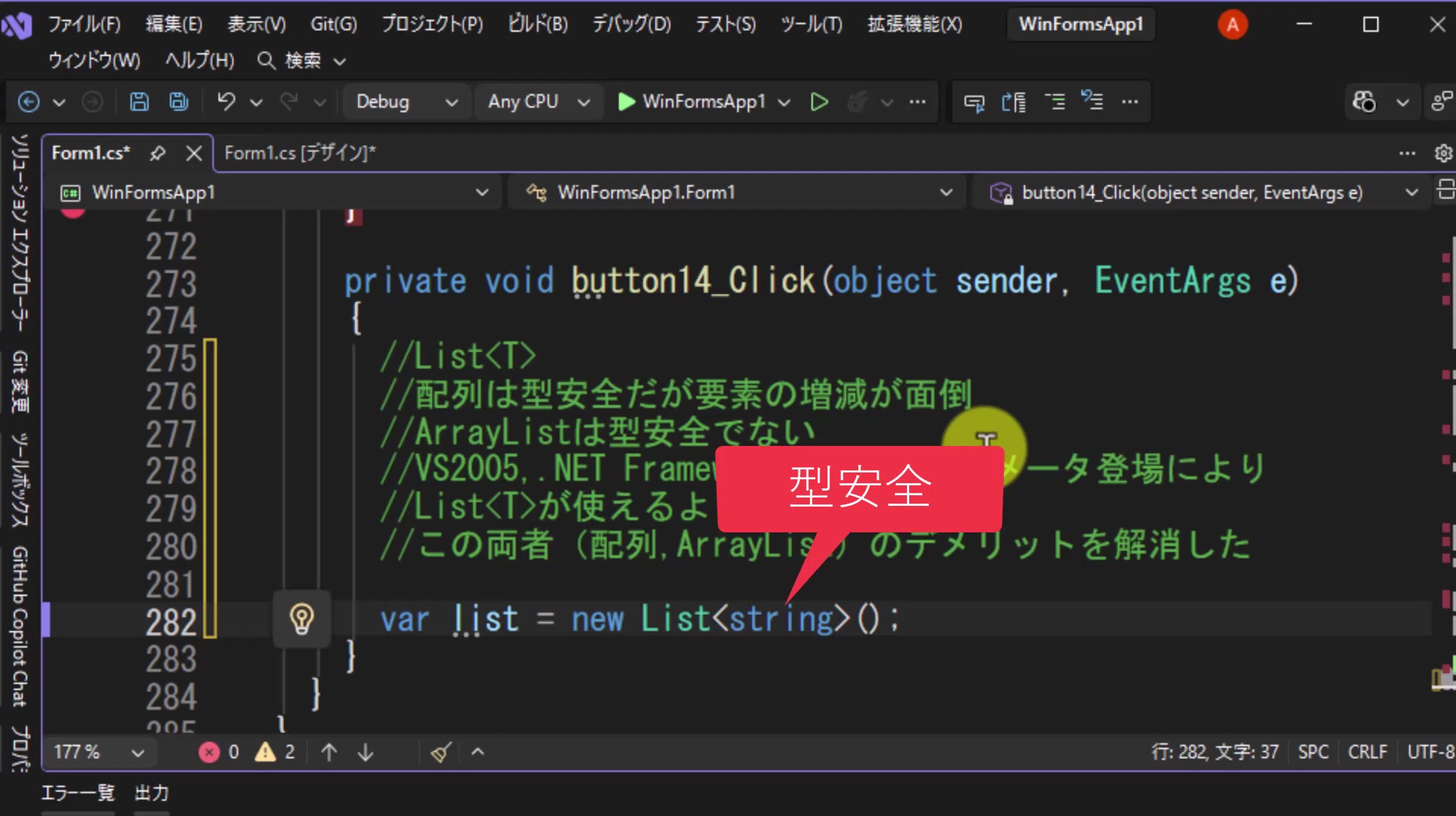Click the SPC indentation indicator in status bar

pyautogui.click(x=1313, y=752)
